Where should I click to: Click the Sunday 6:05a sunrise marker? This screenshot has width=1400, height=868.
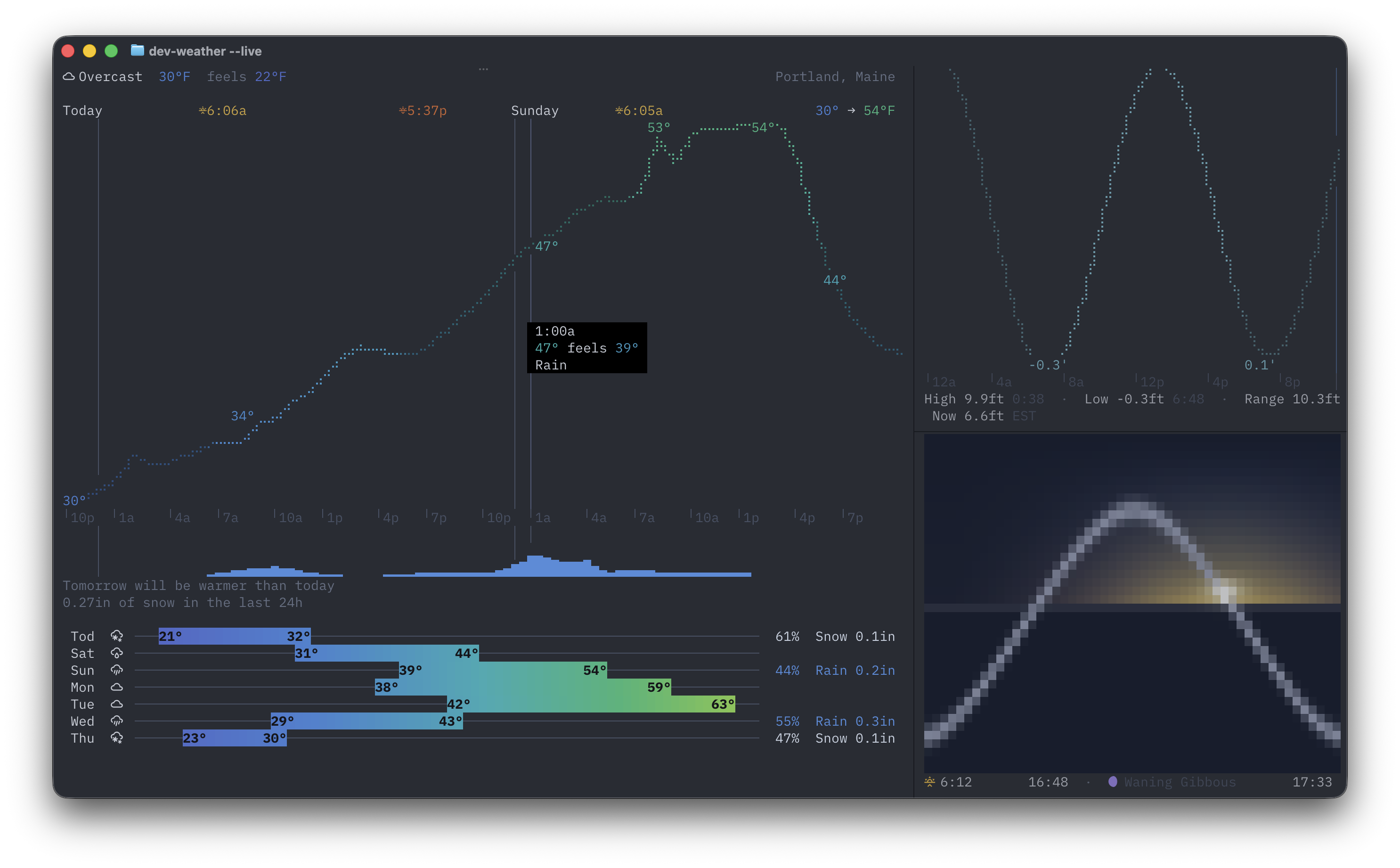pyautogui.click(x=639, y=110)
